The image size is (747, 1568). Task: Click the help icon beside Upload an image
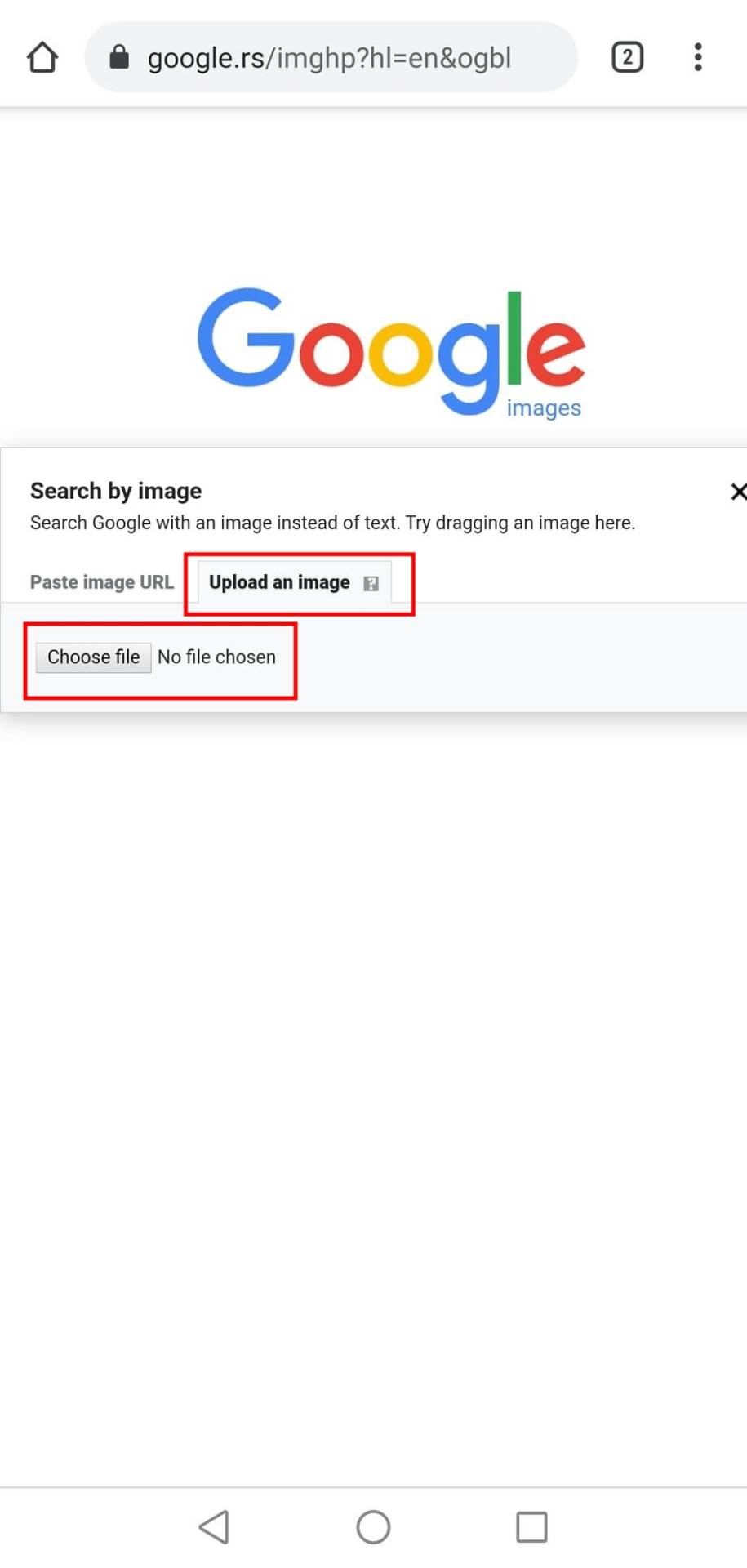point(372,582)
